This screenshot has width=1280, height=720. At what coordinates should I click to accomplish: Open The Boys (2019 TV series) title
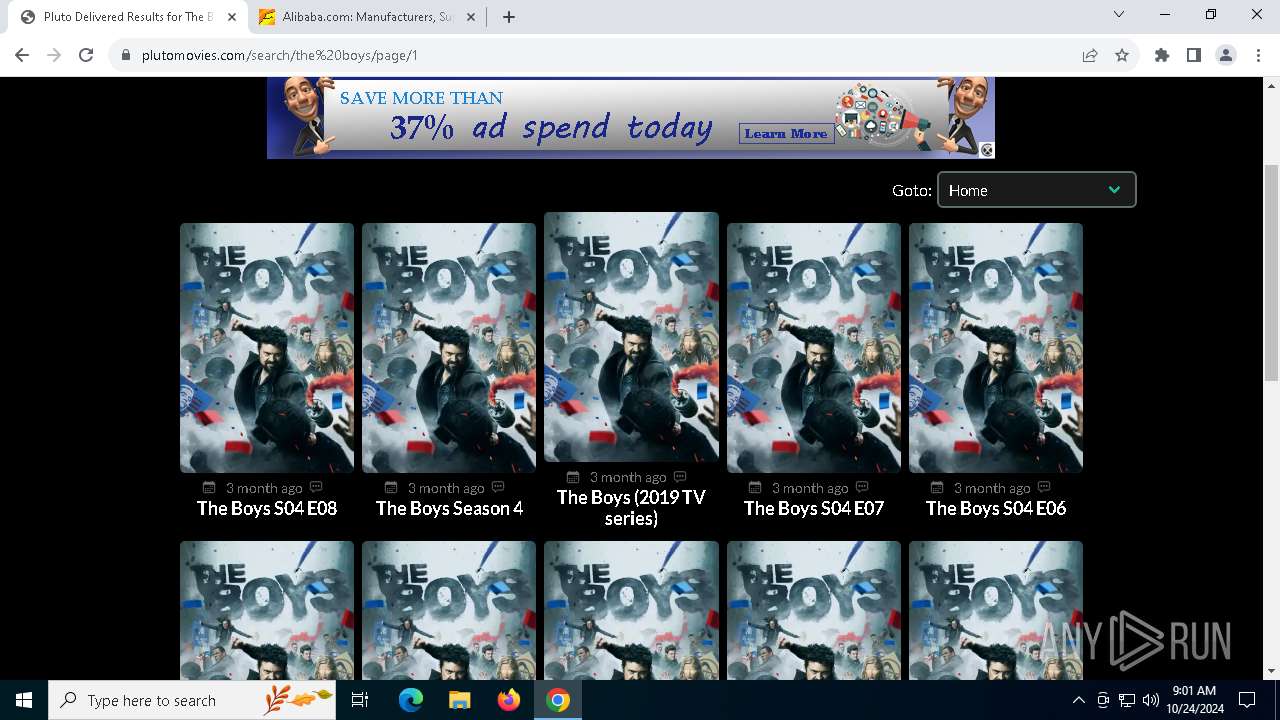tap(631, 508)
